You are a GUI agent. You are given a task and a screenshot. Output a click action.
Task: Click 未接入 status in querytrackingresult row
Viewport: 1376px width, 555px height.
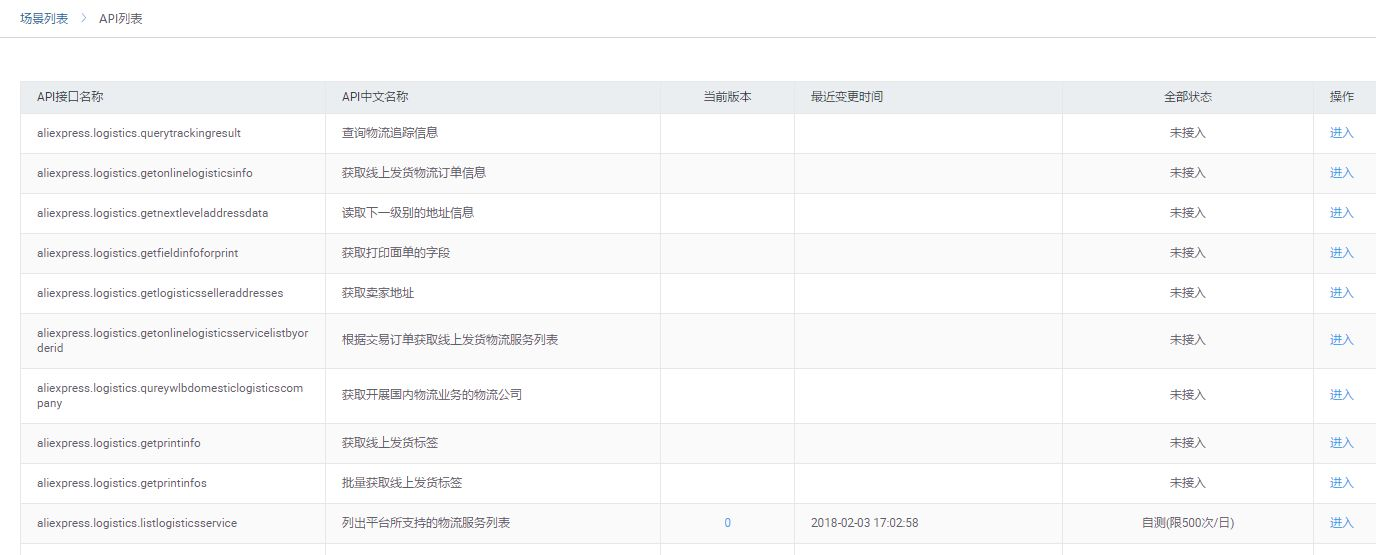click(1188, 133)
